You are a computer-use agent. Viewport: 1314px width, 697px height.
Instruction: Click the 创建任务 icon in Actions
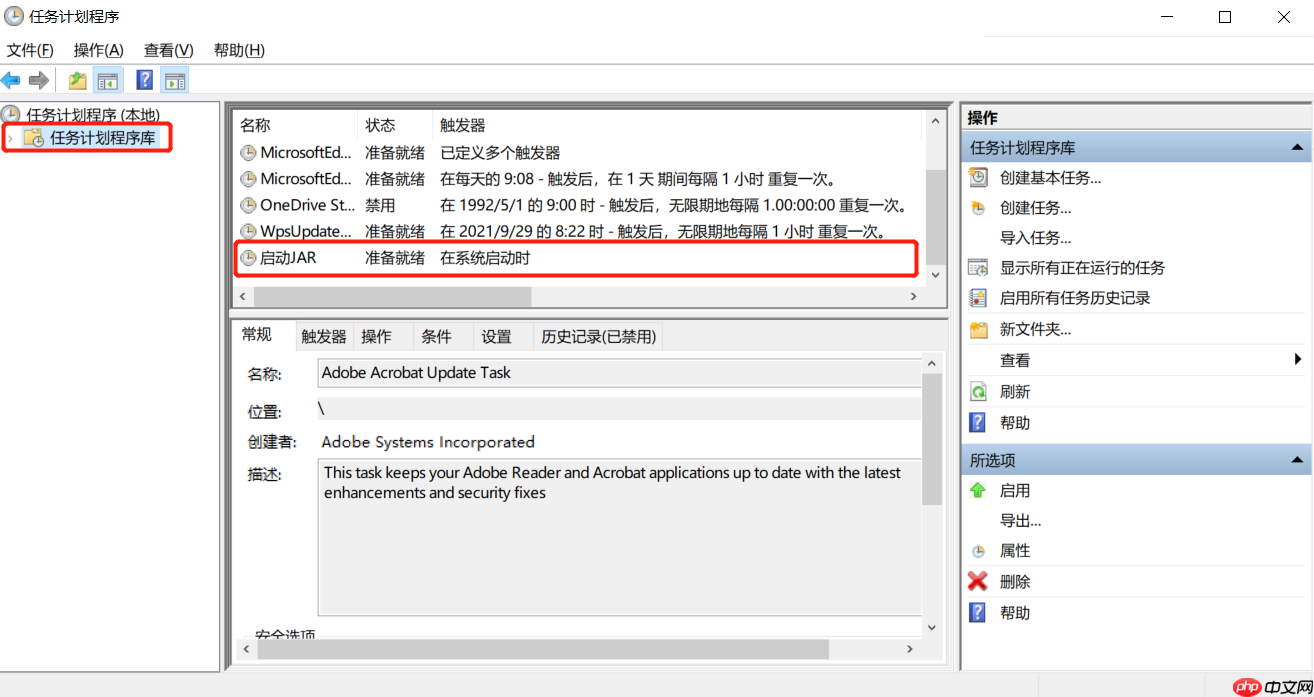979,208
